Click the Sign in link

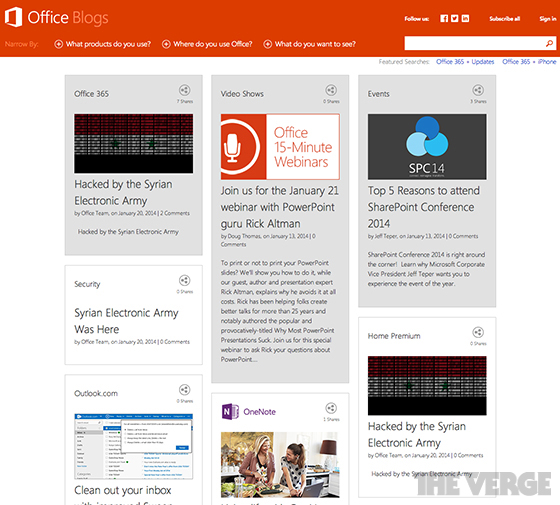coord(548,19)
